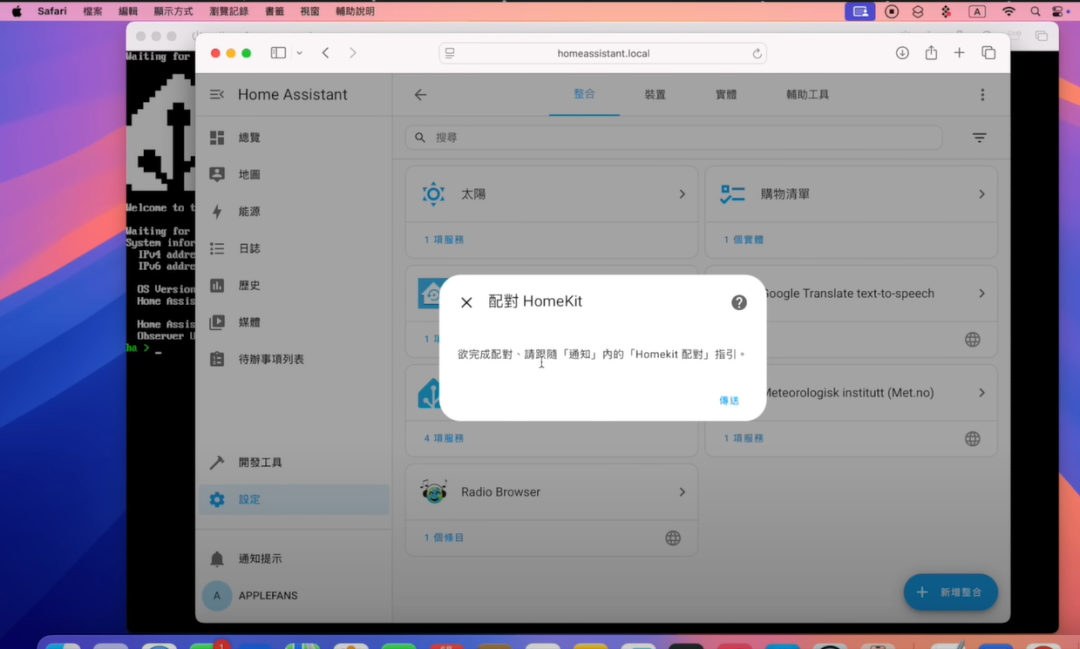This screenshot has height=649, width=1080.
Task: Click cloud globe icon on Met.no card
Action: (x=972, y=439)
